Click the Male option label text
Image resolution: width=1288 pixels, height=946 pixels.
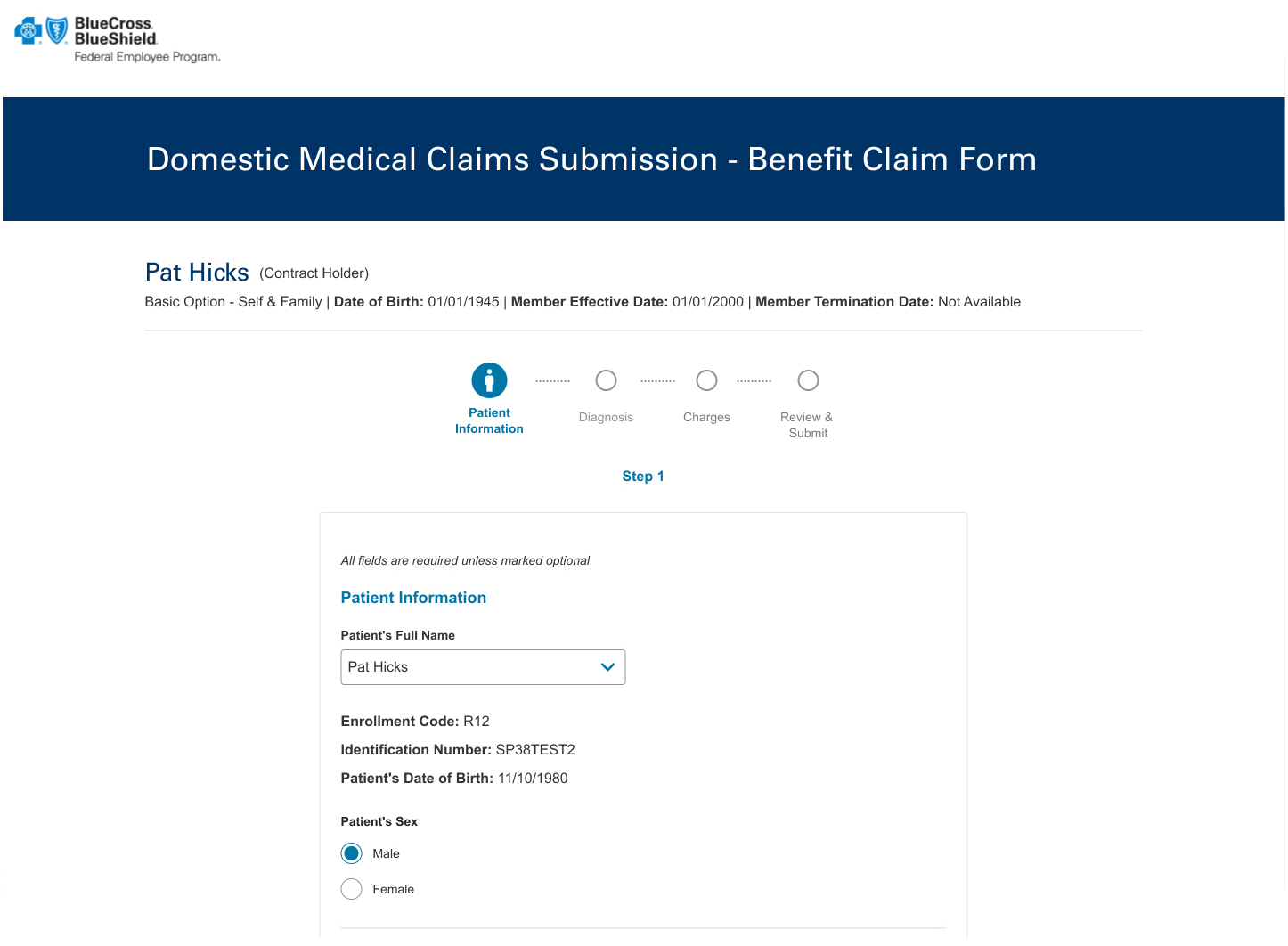coord(386,853)
